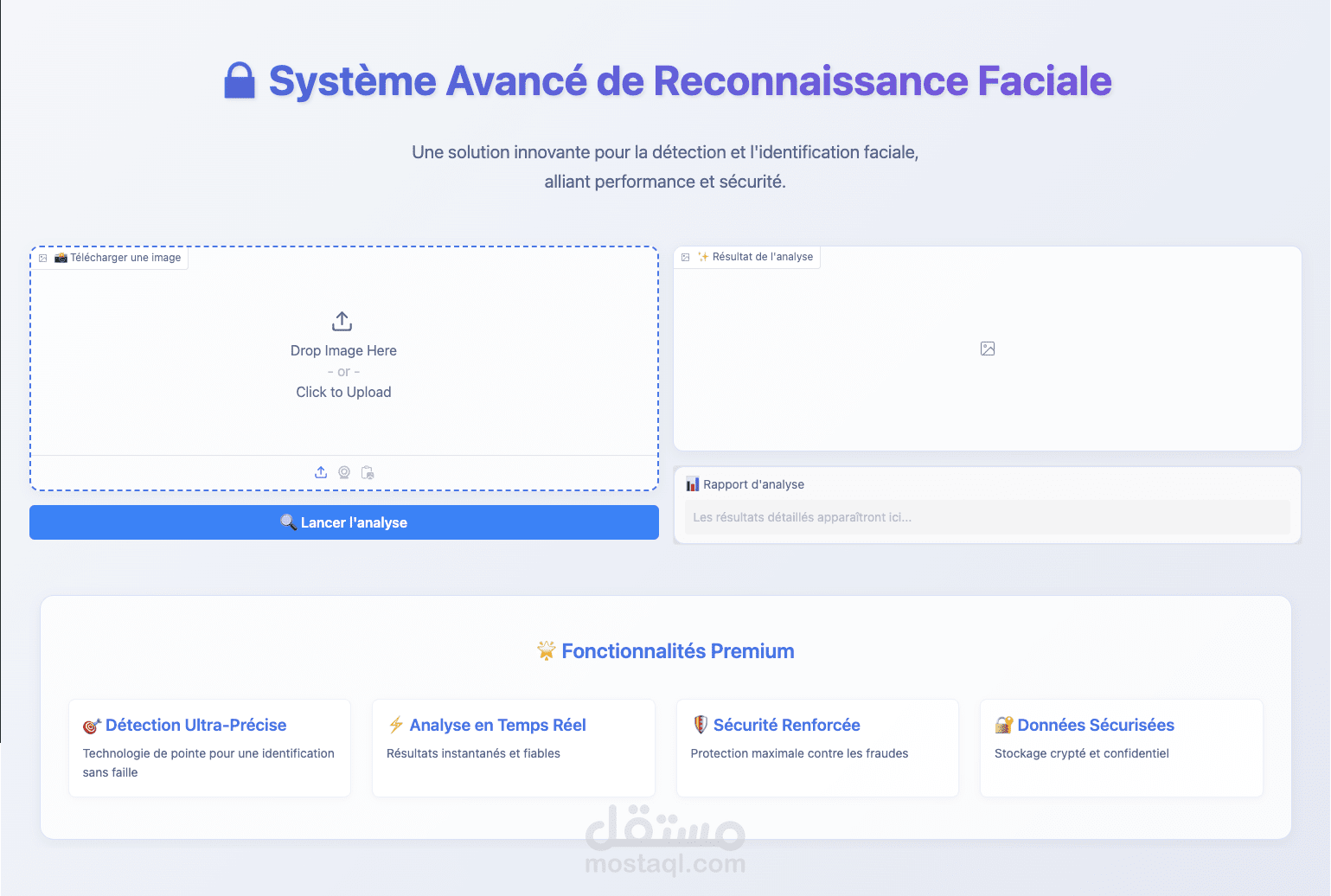Click the lightning icon beside Analyse en Temps Réel
The height and width of the screenshot is (896, 1331).
397,725
